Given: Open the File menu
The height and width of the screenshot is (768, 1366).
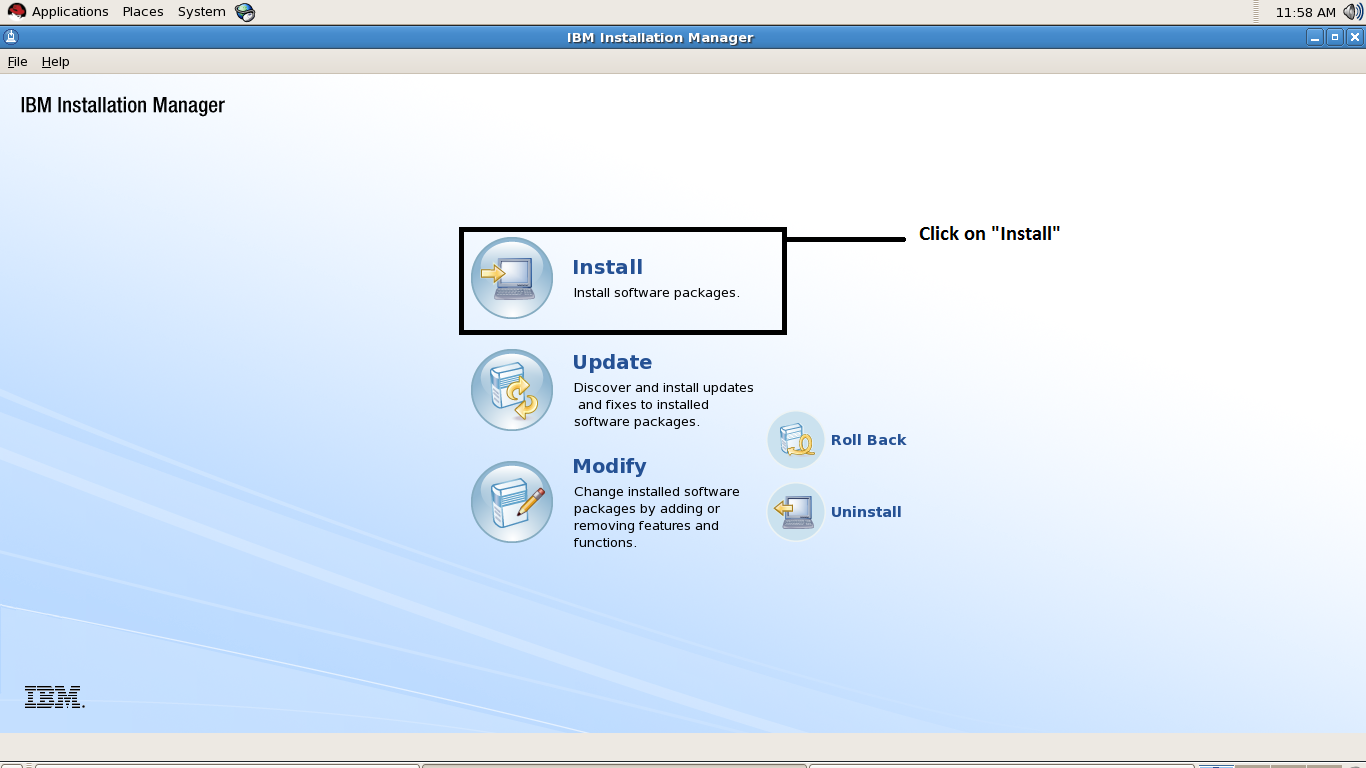Looking at the screenshot, I should click(x=17, y=62).
